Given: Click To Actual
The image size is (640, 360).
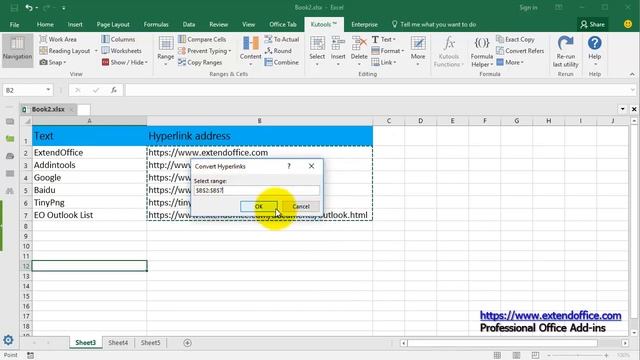Looking at the screenshot, I should (x=282, y=39).
